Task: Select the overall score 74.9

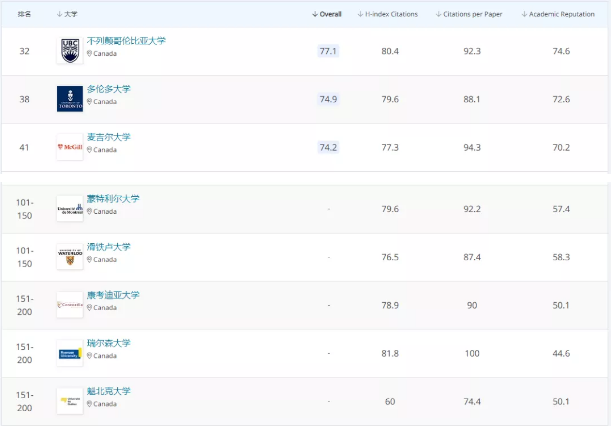Action: 328,99
